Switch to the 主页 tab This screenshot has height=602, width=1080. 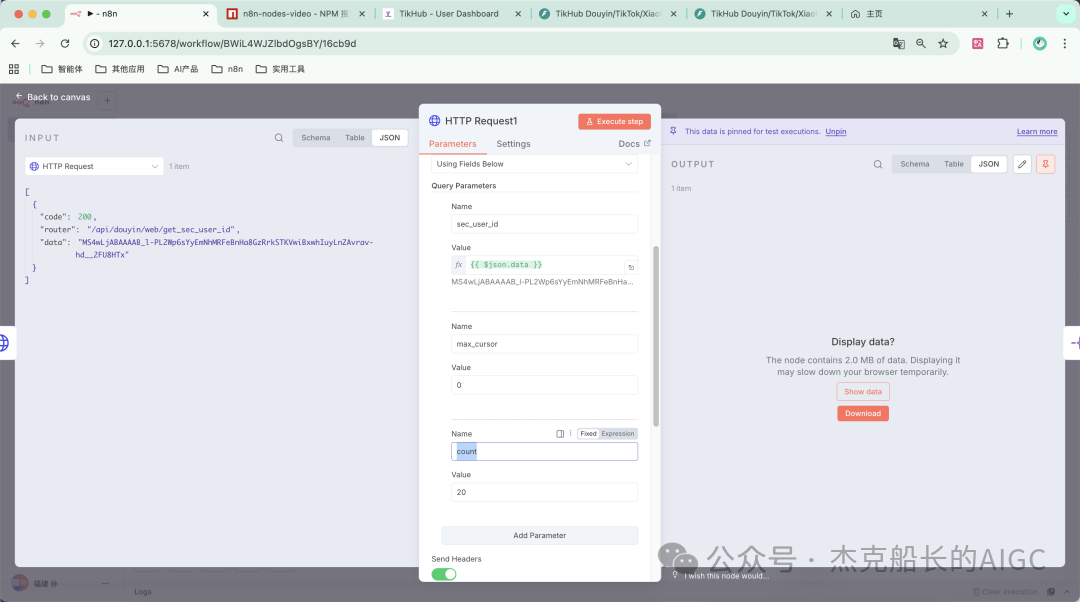tap(918, 14)
